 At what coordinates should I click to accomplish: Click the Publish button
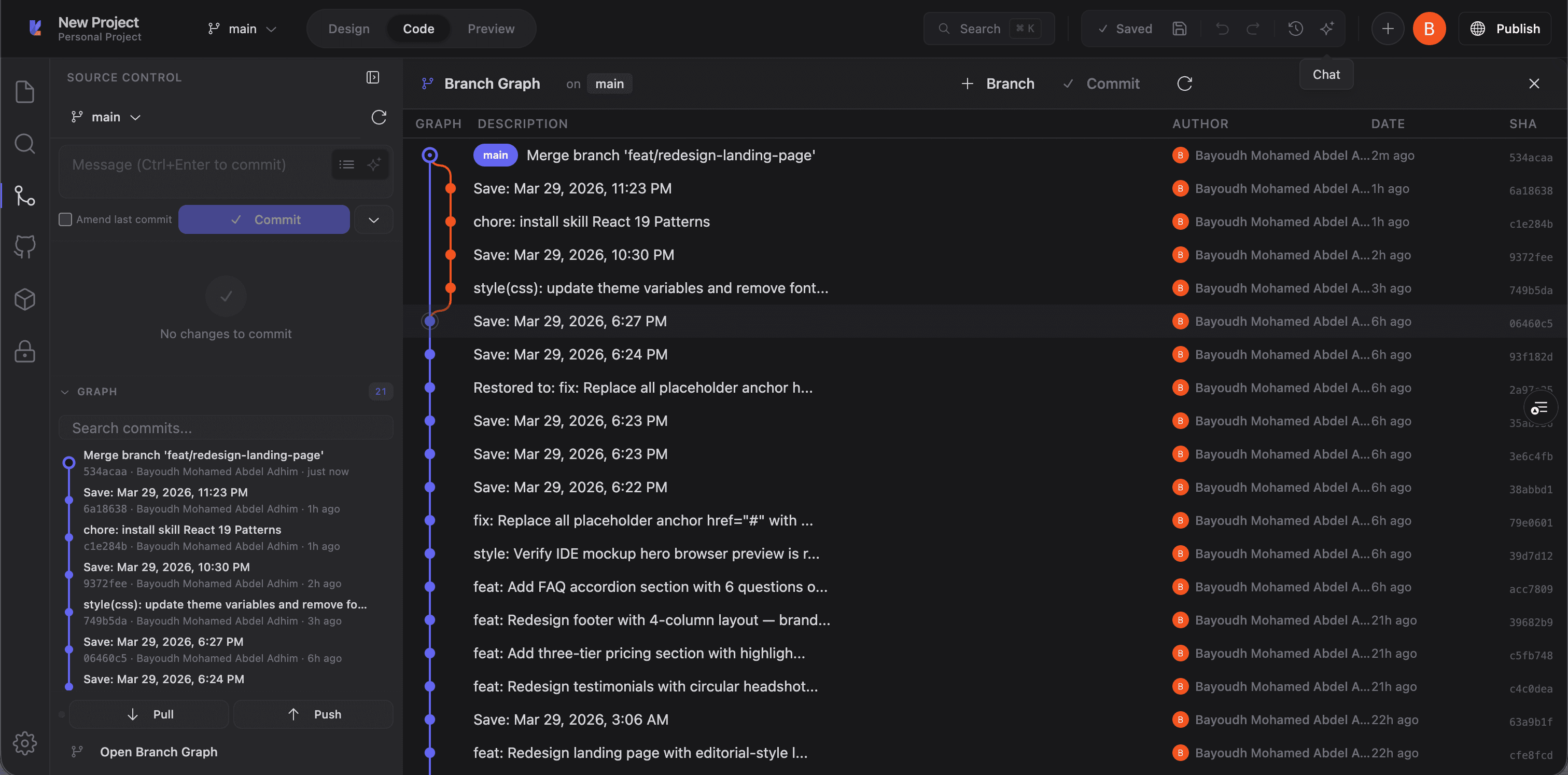[1504, 29]
